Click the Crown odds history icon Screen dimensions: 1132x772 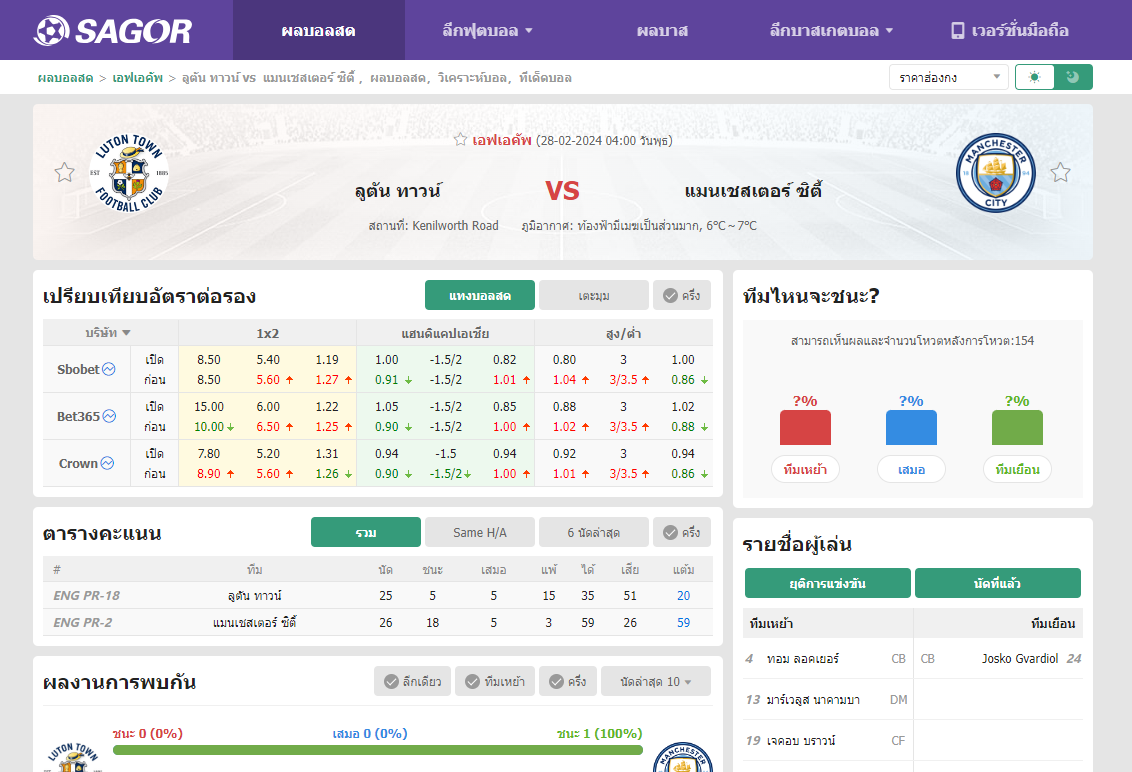[108, 463]
